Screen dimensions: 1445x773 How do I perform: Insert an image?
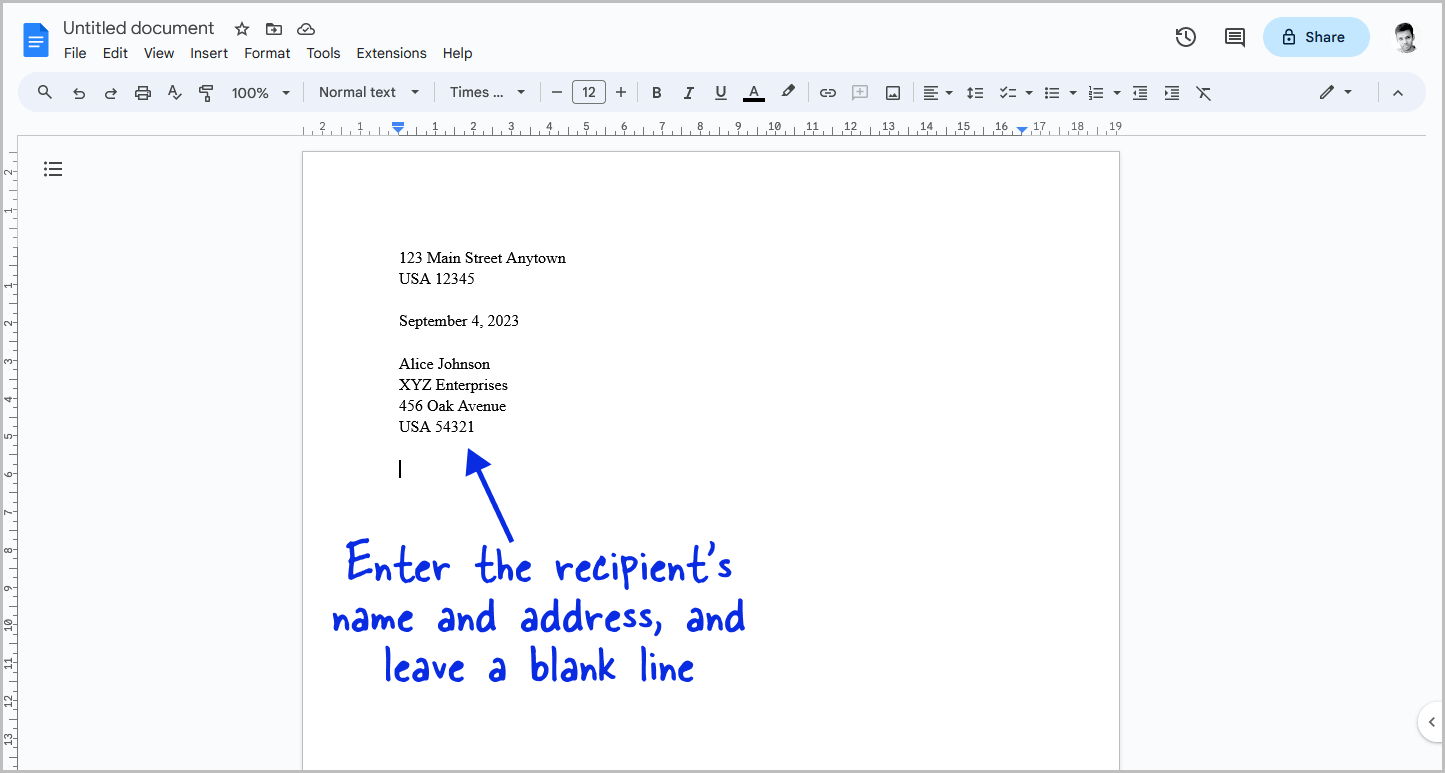892,91
